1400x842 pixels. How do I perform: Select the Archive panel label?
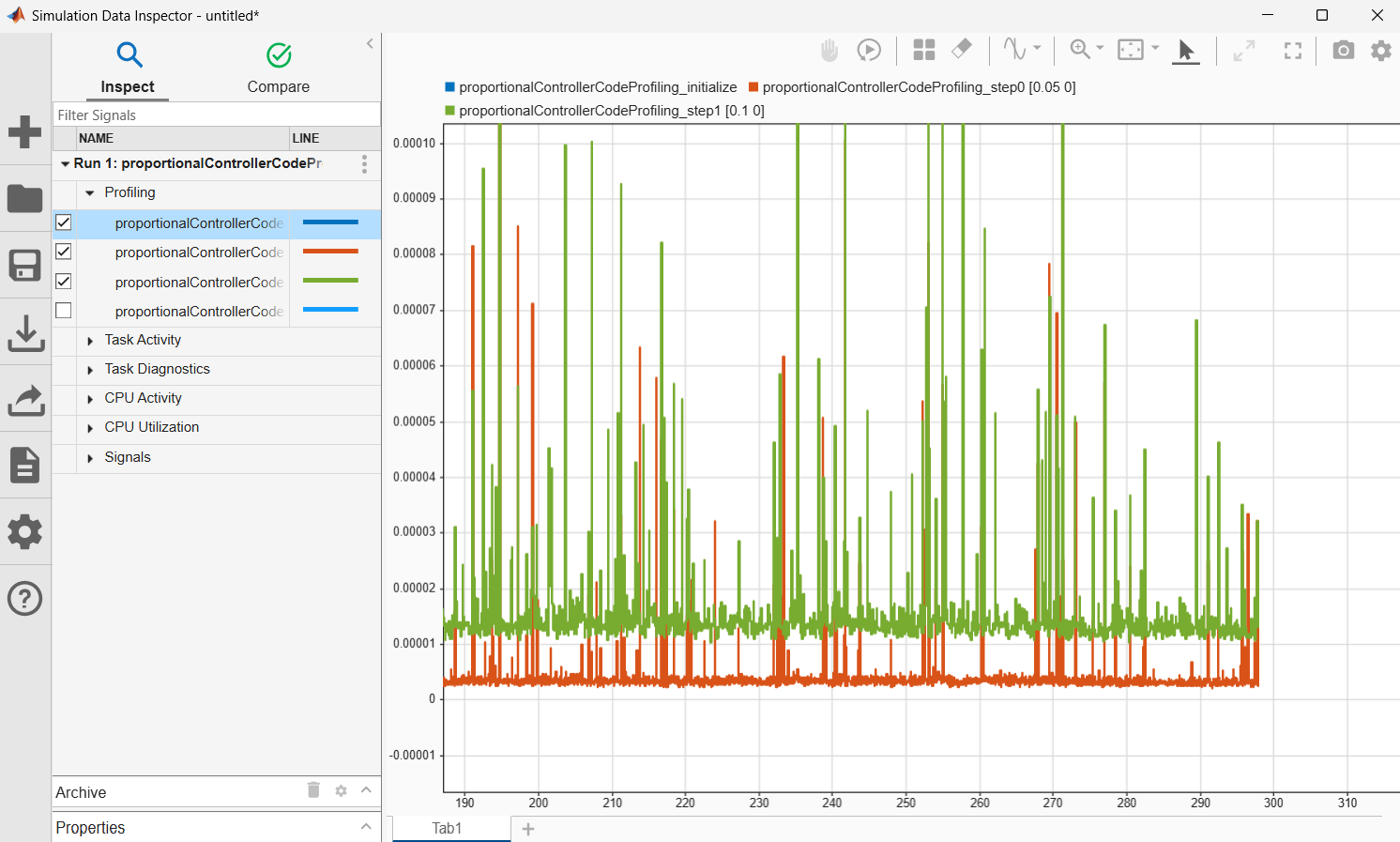[81, 792]
